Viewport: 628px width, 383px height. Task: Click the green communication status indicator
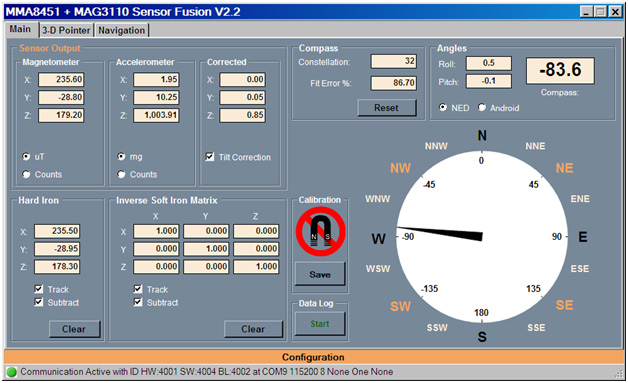click(12, 372)
